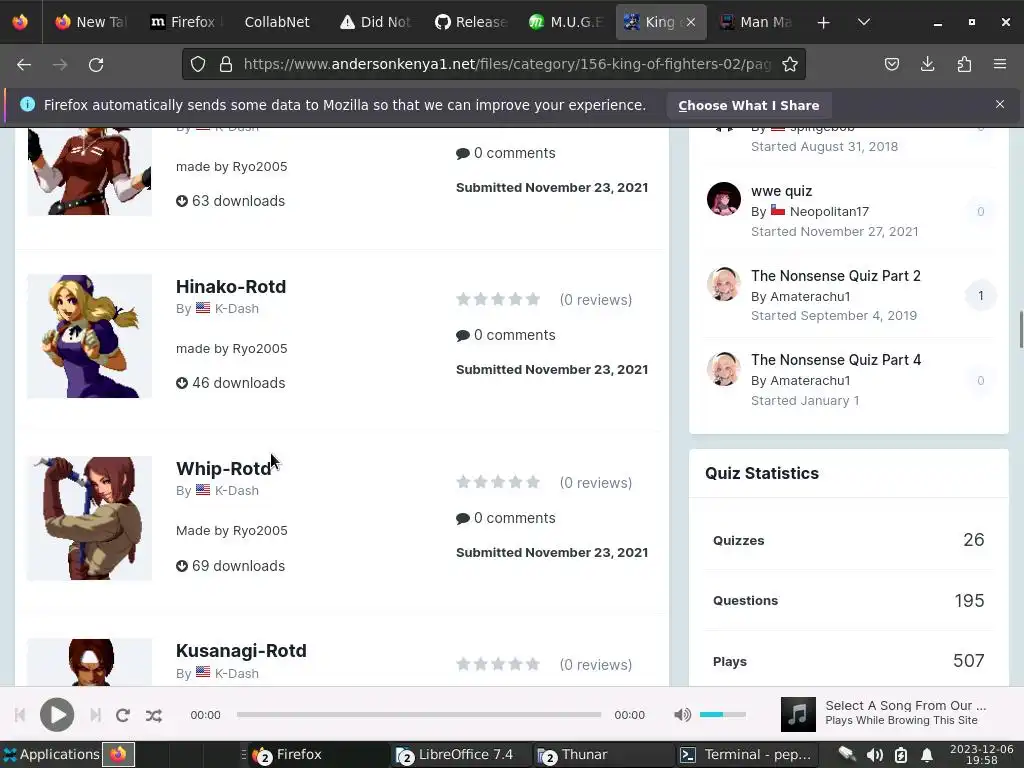Screen dimensions: 1024x768
Task: Open notifications bell tray icon
Action: (927, 756)
